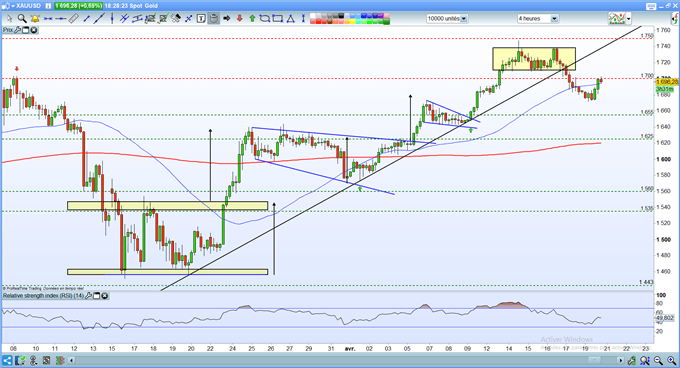
Task: Select the green up arrow marker
Action: point(252,18)
